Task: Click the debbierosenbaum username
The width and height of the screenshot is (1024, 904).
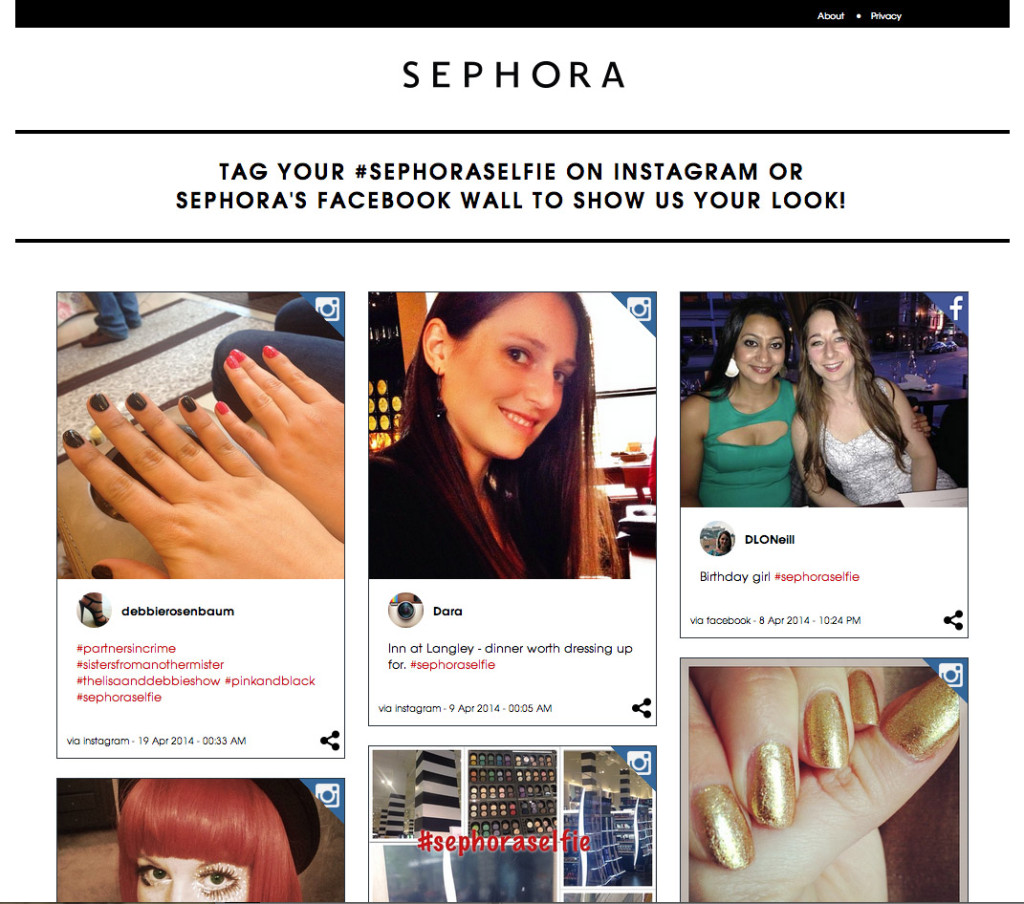Action: click(178, 611)
